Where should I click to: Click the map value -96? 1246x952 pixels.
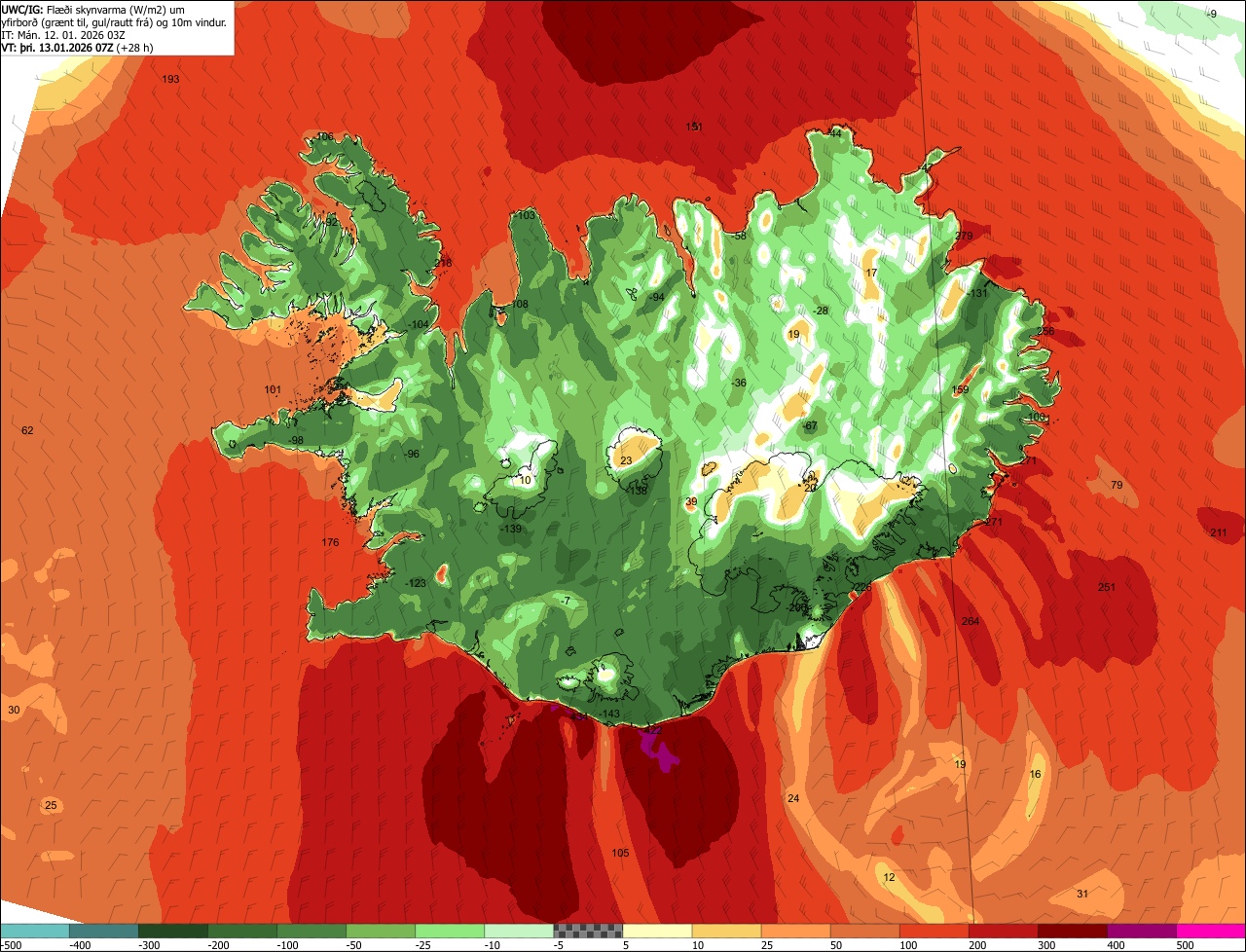click(x=412, y=454)
